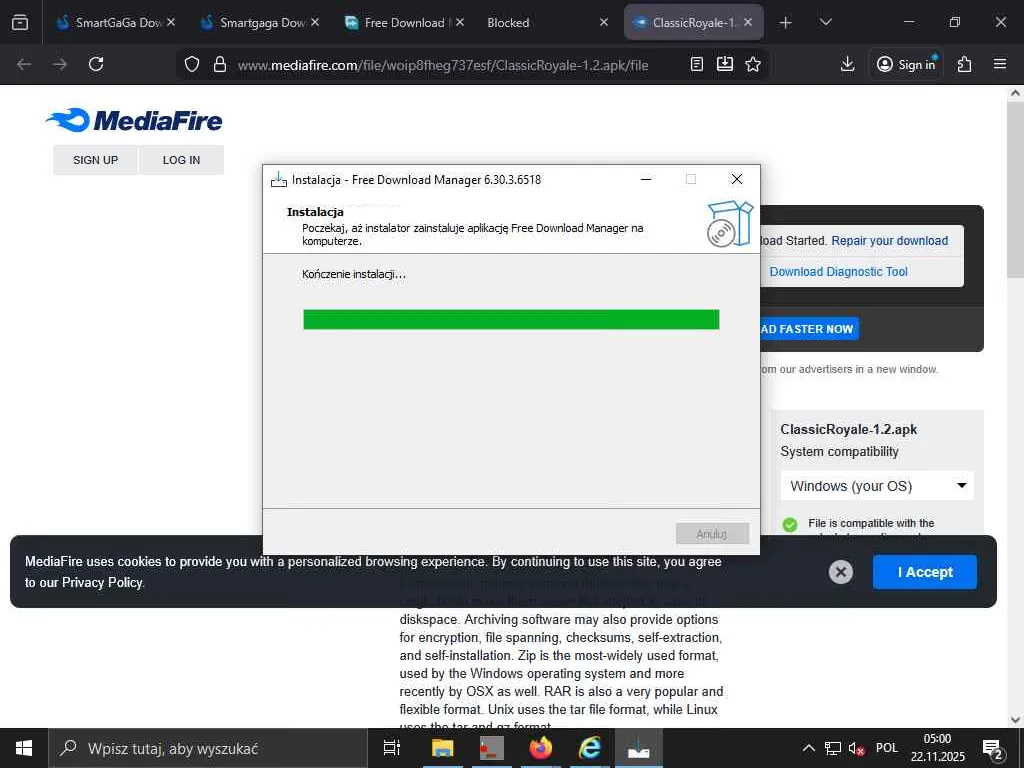The height and width of the screenshot is (768, 1024).
Task: Click the DOWNLOAD FASTER NOW button
Action: pos(808,329)
